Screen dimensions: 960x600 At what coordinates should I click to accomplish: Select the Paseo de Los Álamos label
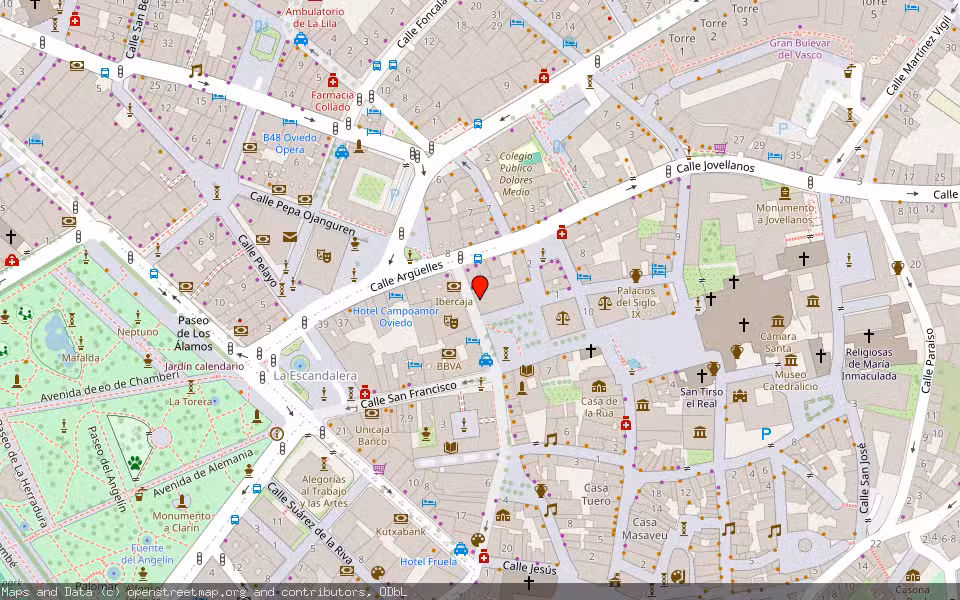[x=193, y=333]
